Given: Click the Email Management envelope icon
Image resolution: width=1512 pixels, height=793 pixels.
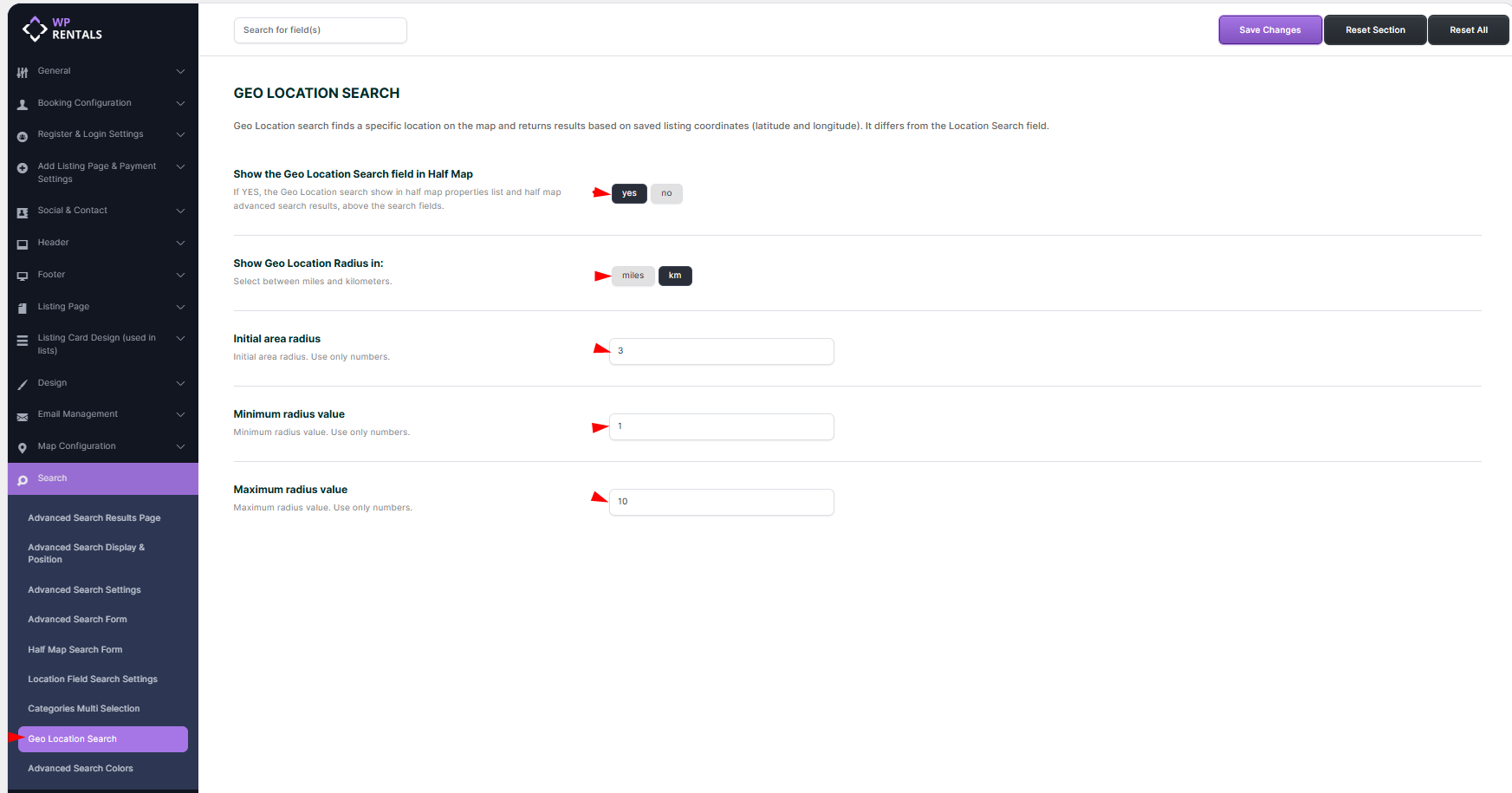Looking at the screenshot, I should 23,416.
